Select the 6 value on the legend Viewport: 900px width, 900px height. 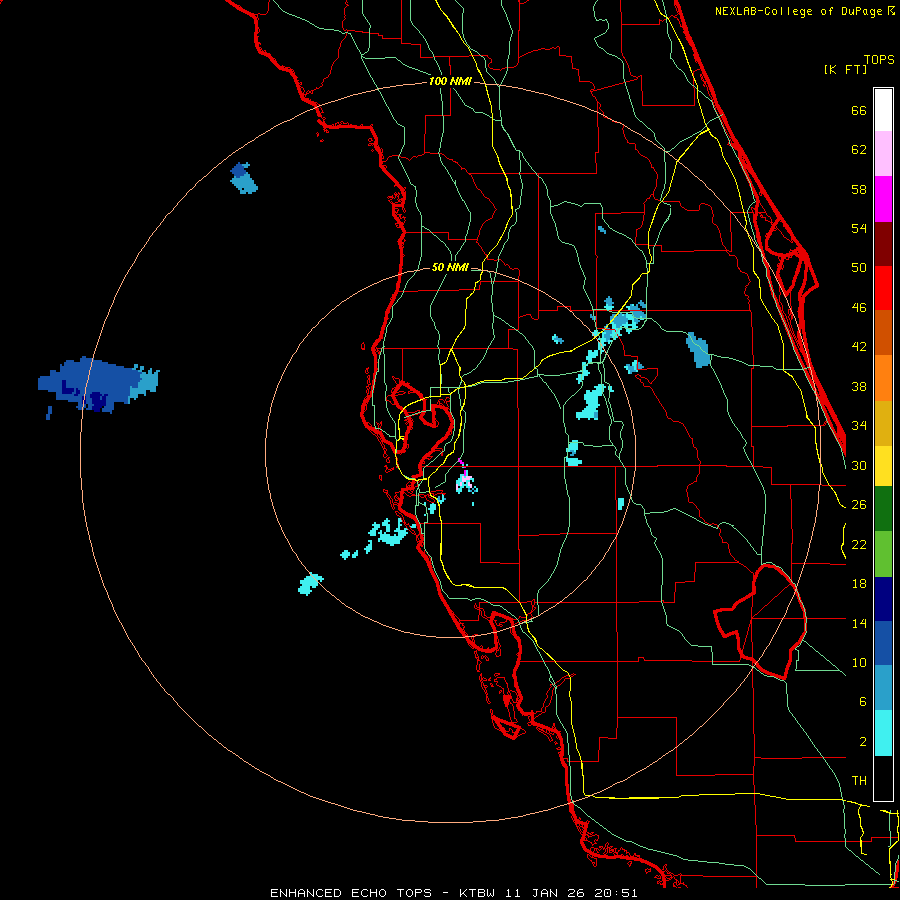tap(863, 702)
